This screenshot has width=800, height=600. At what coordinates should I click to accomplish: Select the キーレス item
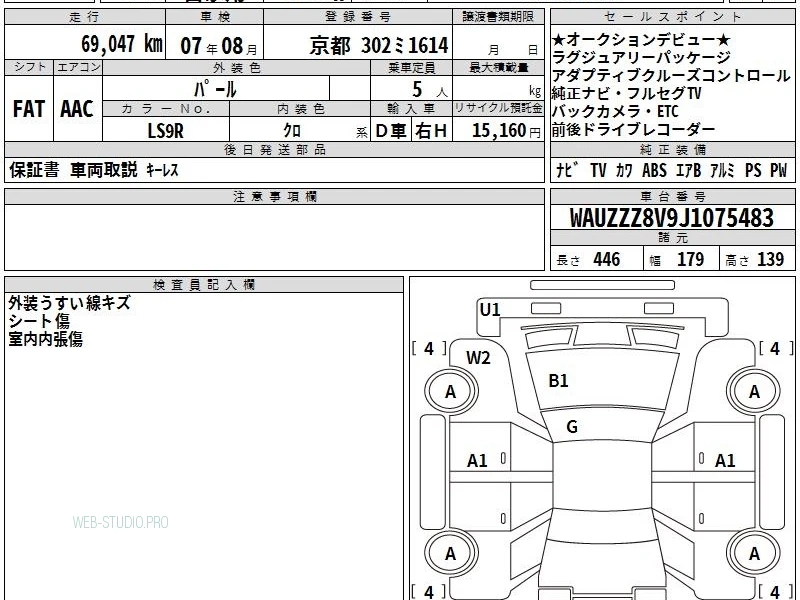pos(163,170)
